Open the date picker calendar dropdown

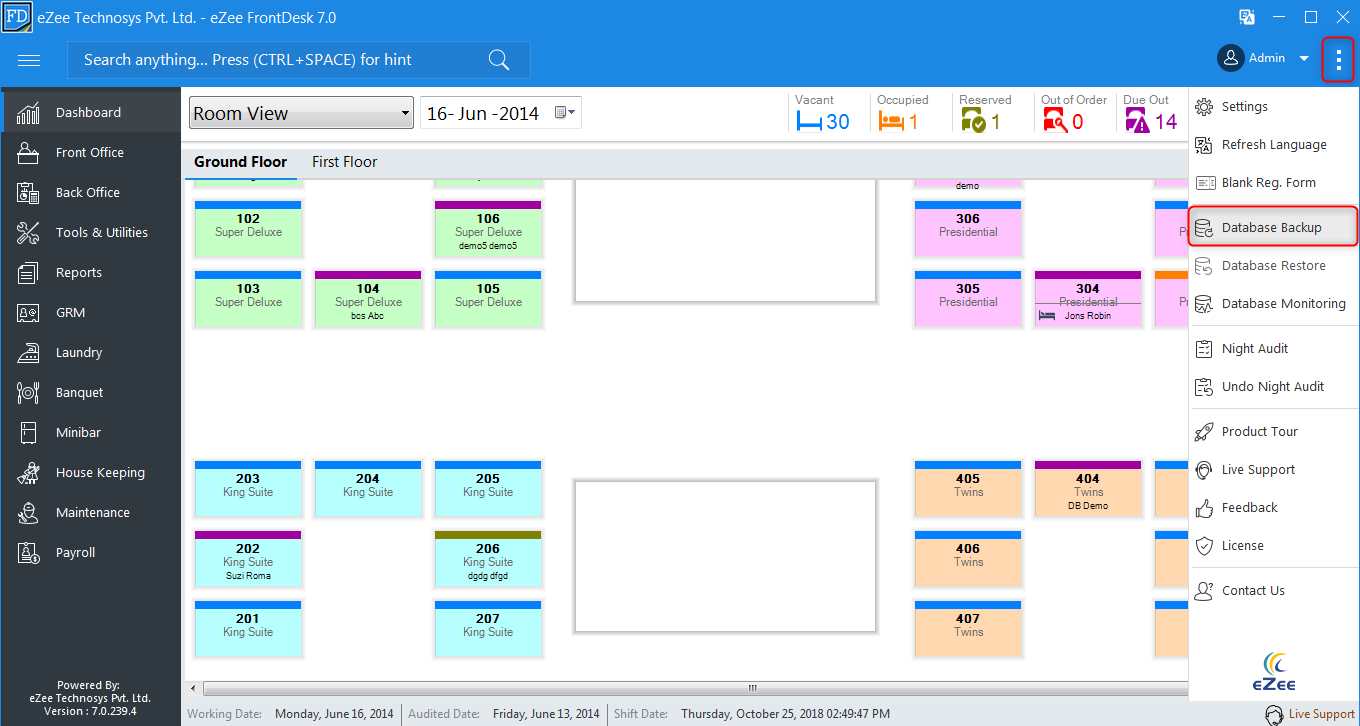(566, 113)
